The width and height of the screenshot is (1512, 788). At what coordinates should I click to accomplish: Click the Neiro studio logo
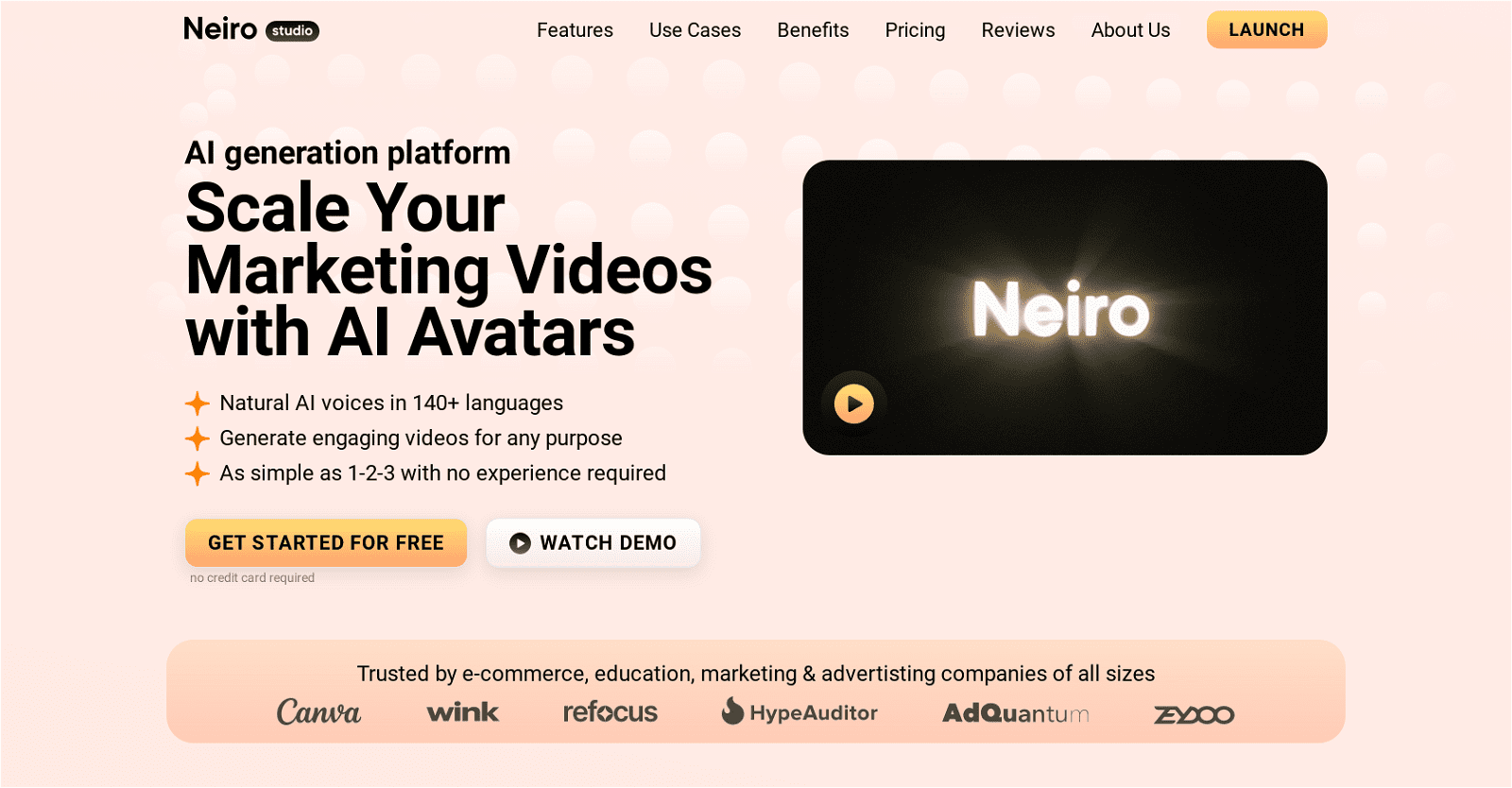click(251, 29)
